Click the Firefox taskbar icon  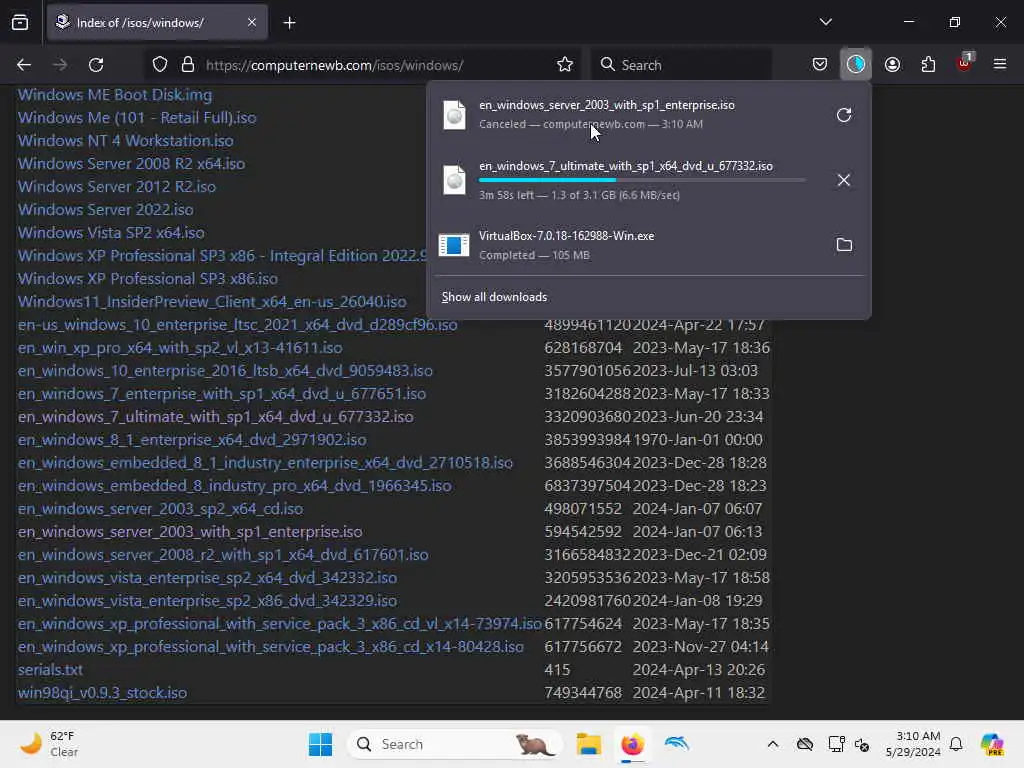tap(632, 744)
